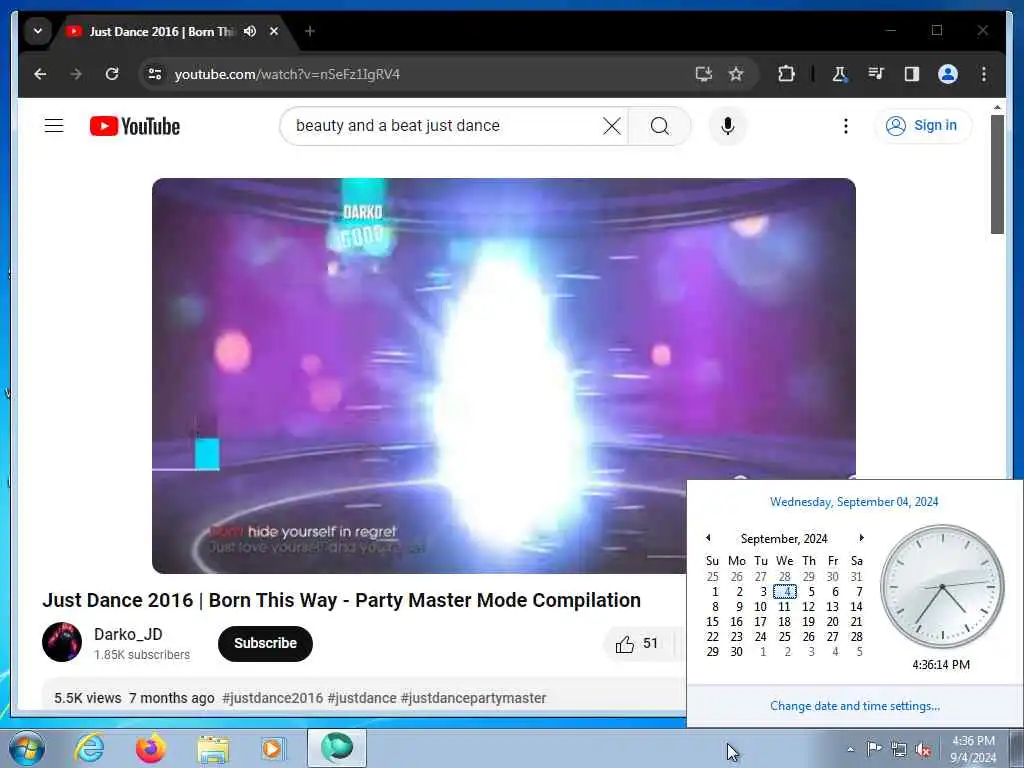Open Windows Explorer folder on taskbar
This screenshot has width=1024, height=768.
point(213,749)
